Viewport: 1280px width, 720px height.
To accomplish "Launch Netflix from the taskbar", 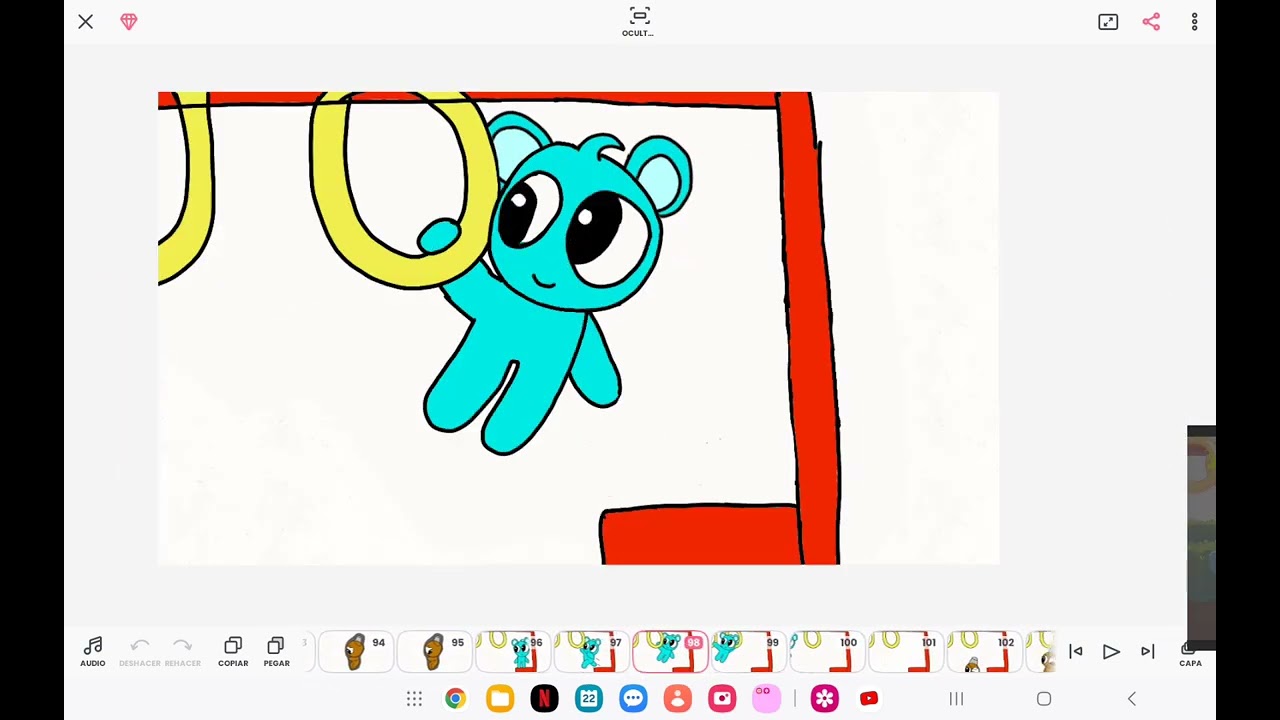I will click(544, 699).
